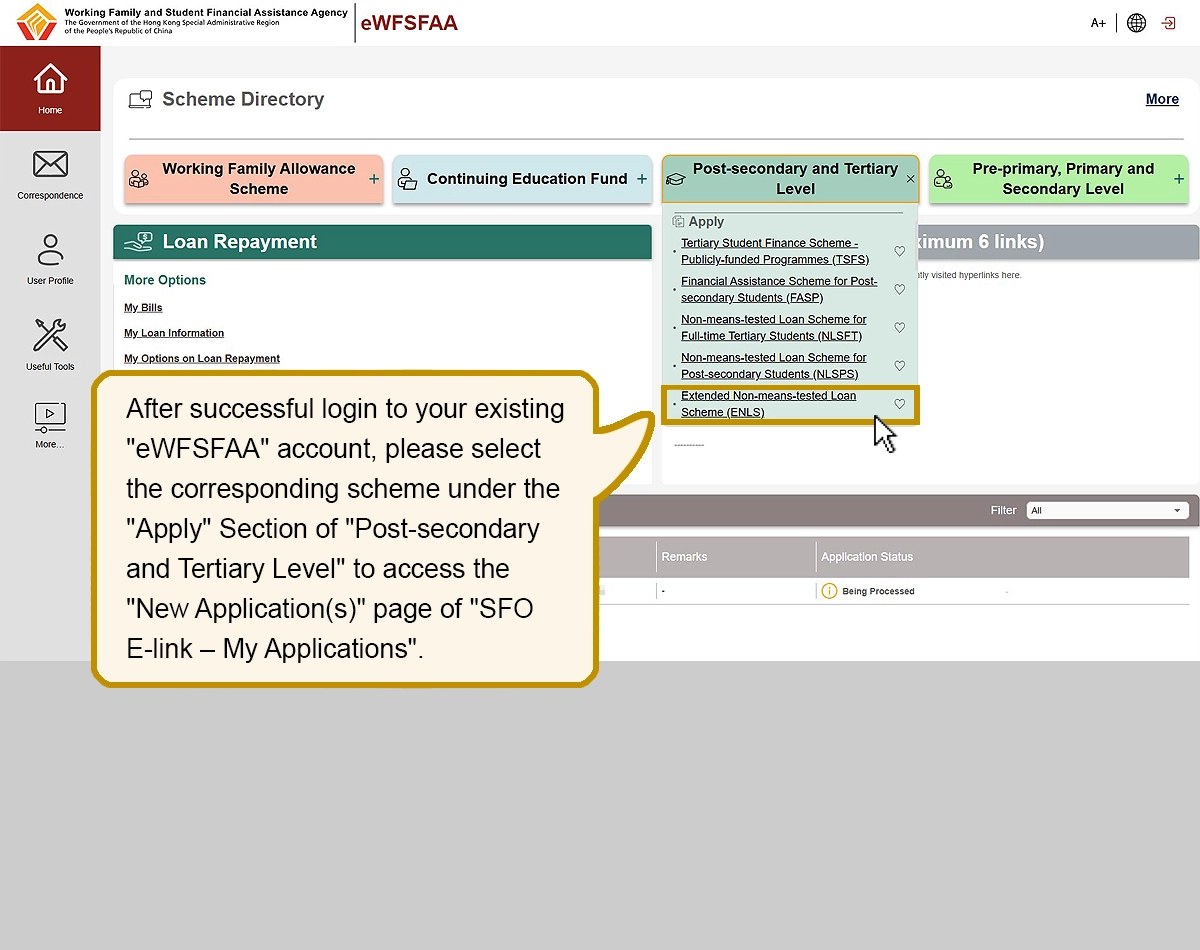Click the Being Processed status icon
Image resolution: width=1200 pixels, height=950 pixels.
[x=829, y=591]
